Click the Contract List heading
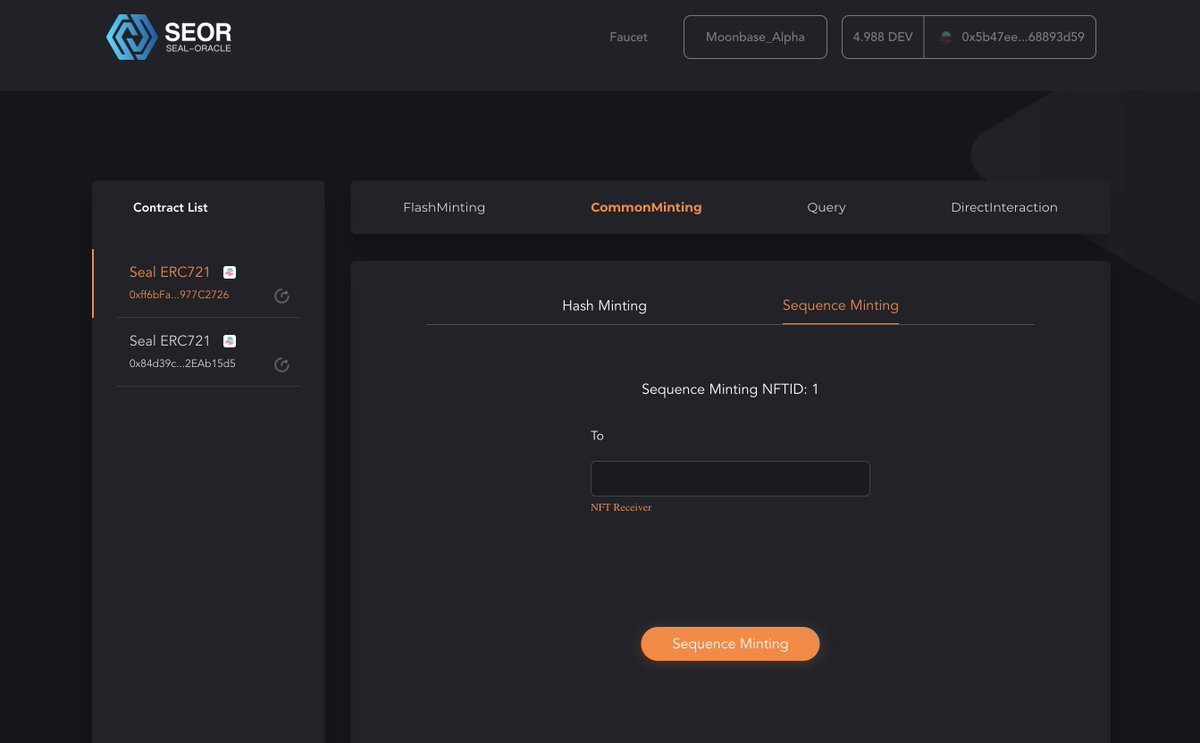The height and width of the screenshot is (743, 1200). click(x=170, y=207)
